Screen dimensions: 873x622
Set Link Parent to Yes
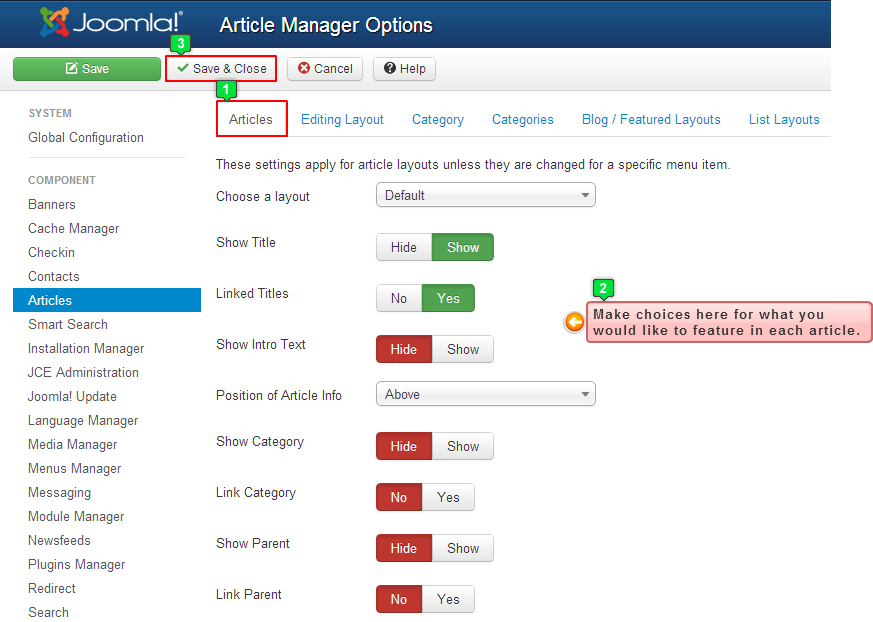(x=448, y=599)
